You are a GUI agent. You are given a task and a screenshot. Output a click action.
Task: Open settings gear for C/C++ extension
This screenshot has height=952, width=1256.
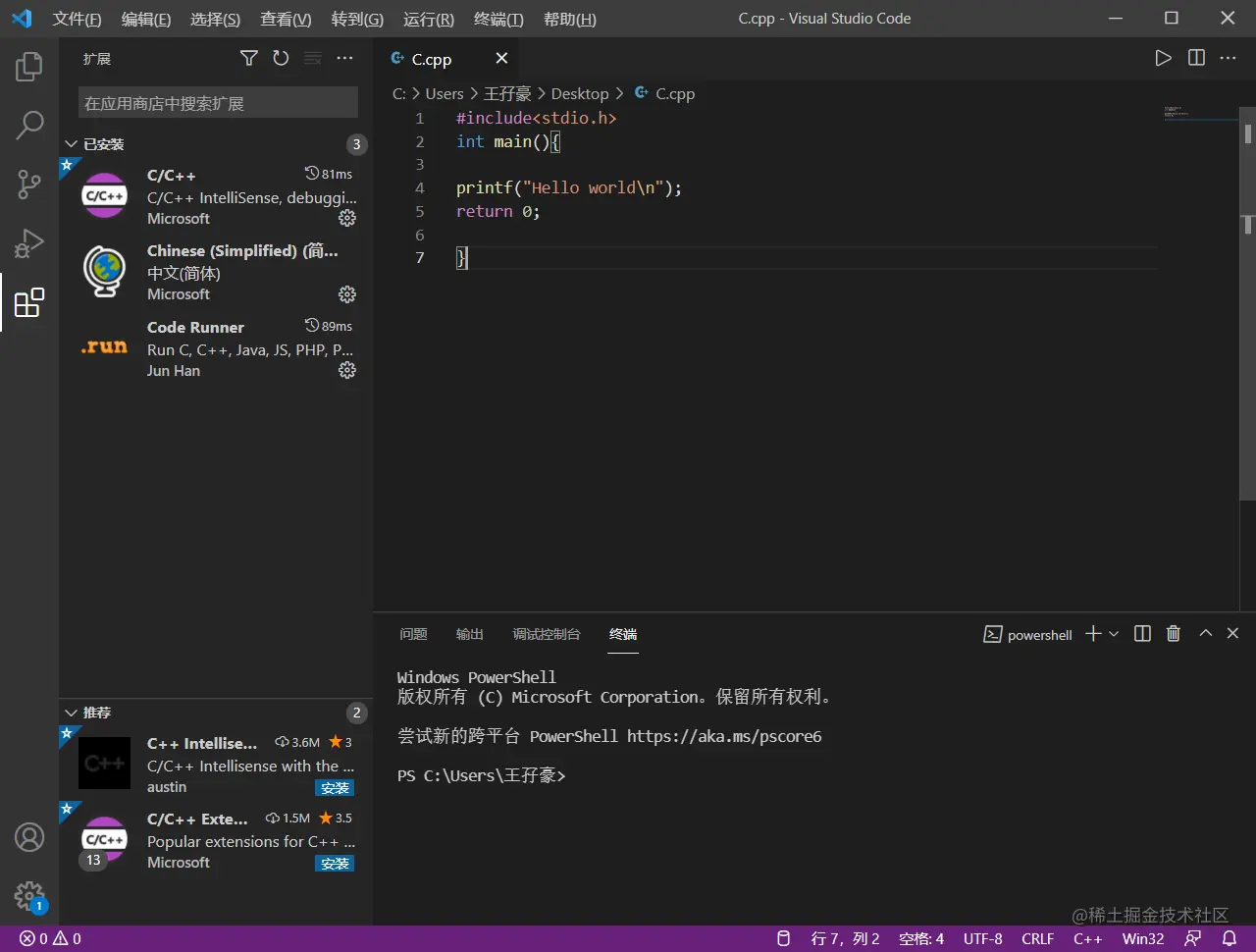(347, 218)
